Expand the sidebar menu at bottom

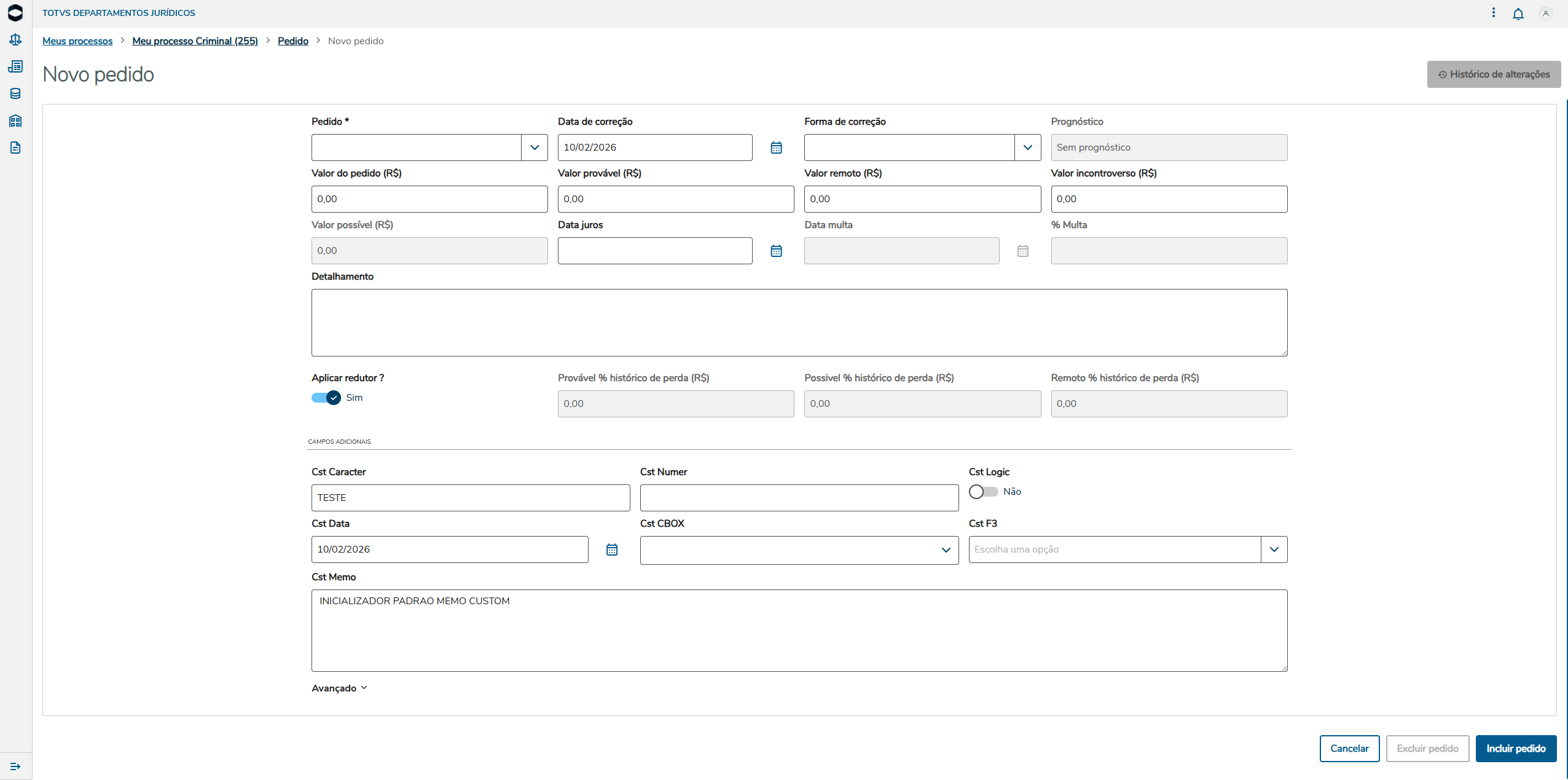click(15, 766)
